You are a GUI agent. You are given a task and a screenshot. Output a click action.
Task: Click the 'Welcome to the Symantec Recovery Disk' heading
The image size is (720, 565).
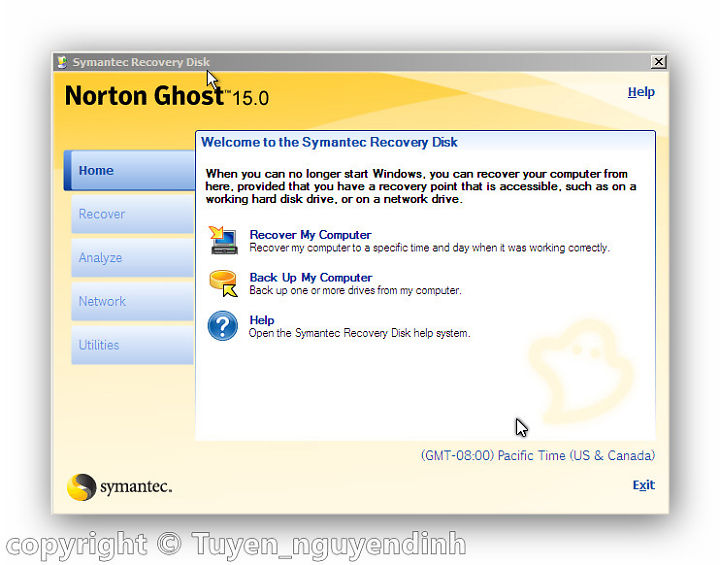329,142
